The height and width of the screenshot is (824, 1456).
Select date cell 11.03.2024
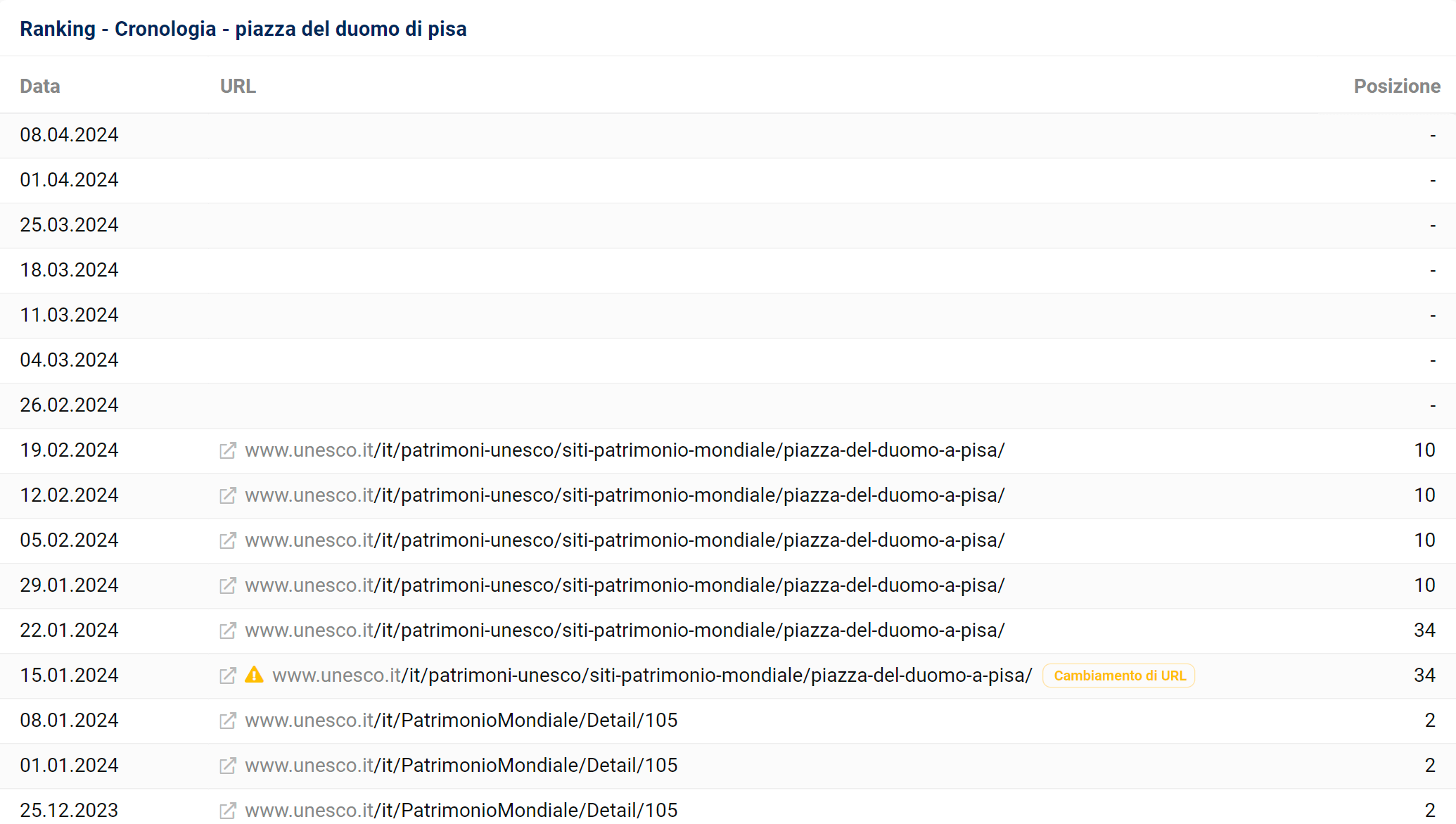click(x=69, y=315)
